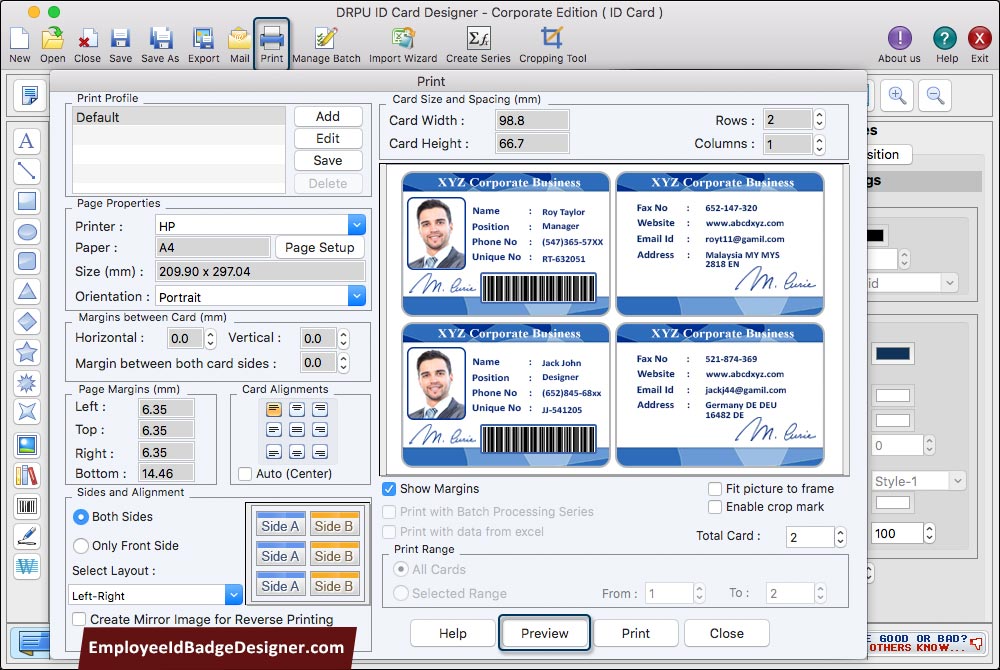The image size is (1000, 670).
Task: Select the top-left card alignment option
Action: (274, 409)
